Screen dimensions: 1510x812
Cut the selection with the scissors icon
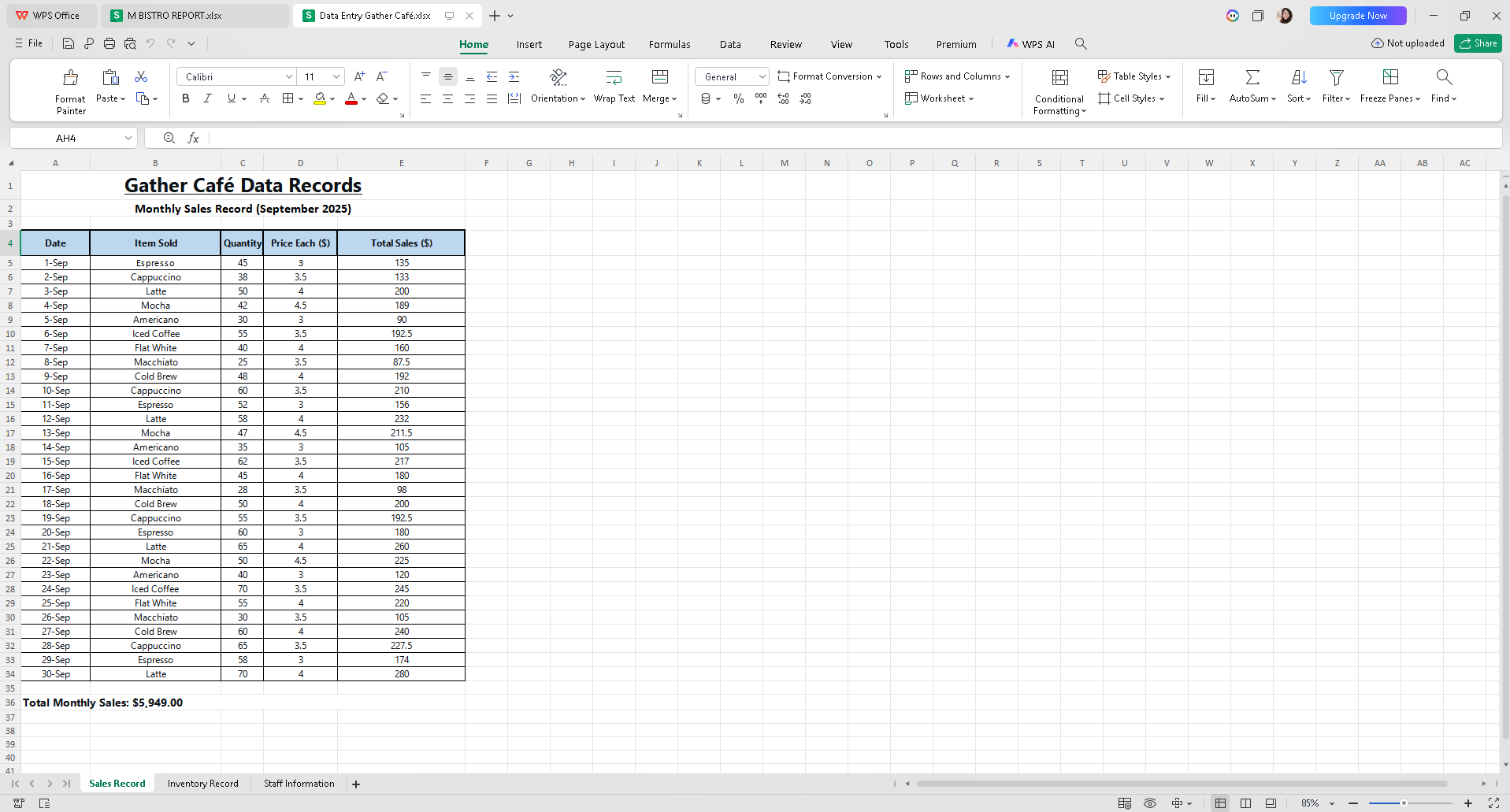(141, 76)
